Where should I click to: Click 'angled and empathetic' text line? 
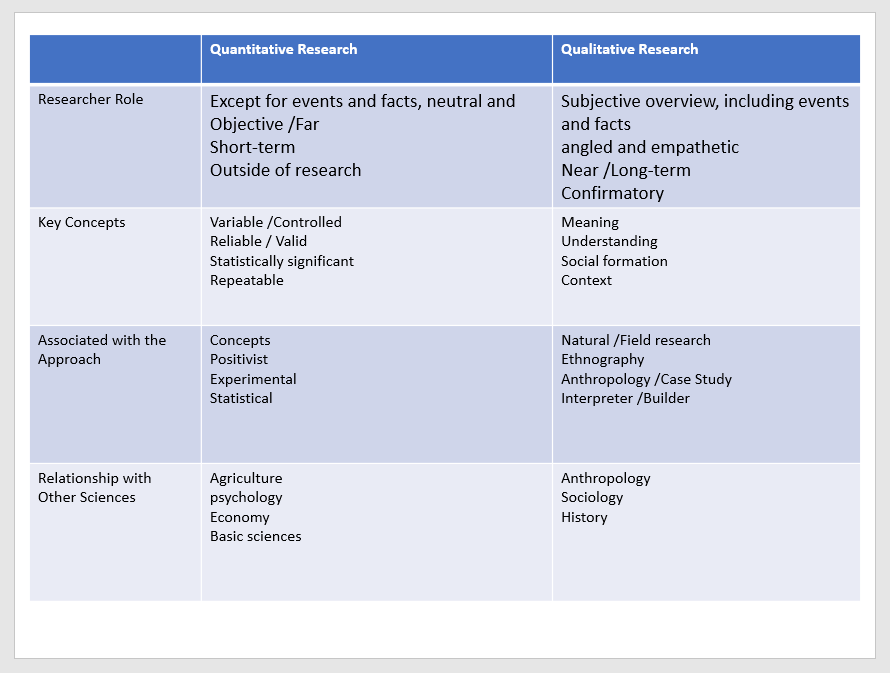650,147
